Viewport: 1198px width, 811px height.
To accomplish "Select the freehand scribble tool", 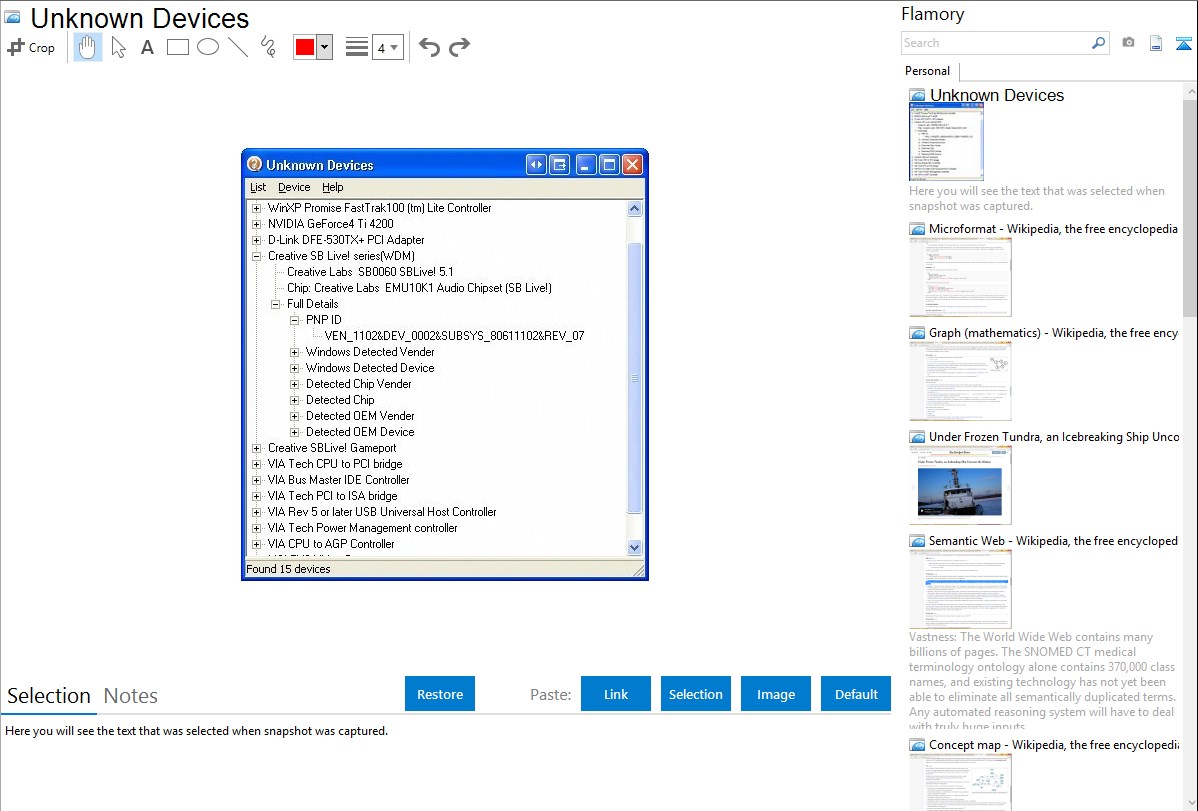I will click(268, 47).
